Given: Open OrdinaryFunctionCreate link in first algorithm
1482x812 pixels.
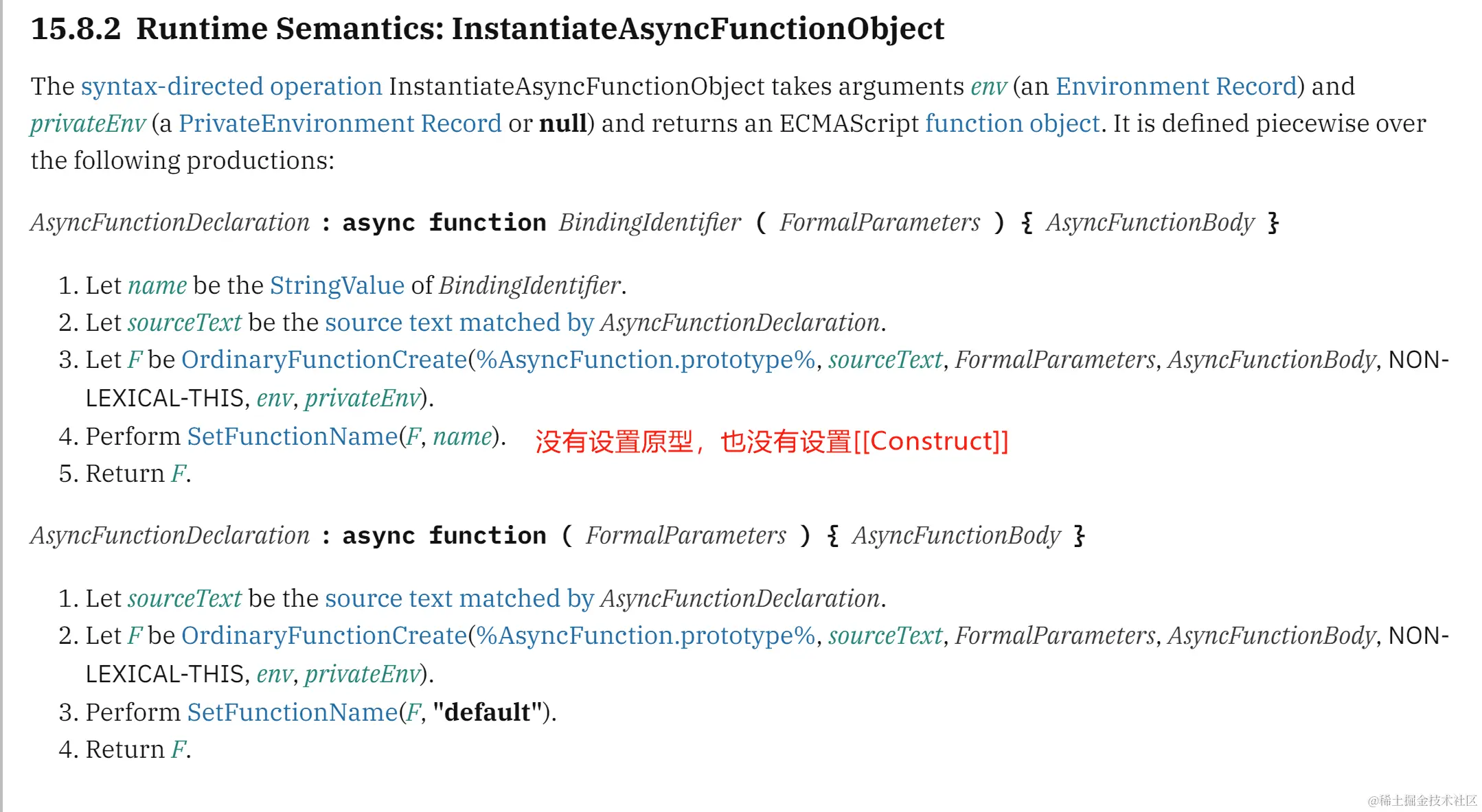Looking at the screenshot, I should [x=324, y=360].
